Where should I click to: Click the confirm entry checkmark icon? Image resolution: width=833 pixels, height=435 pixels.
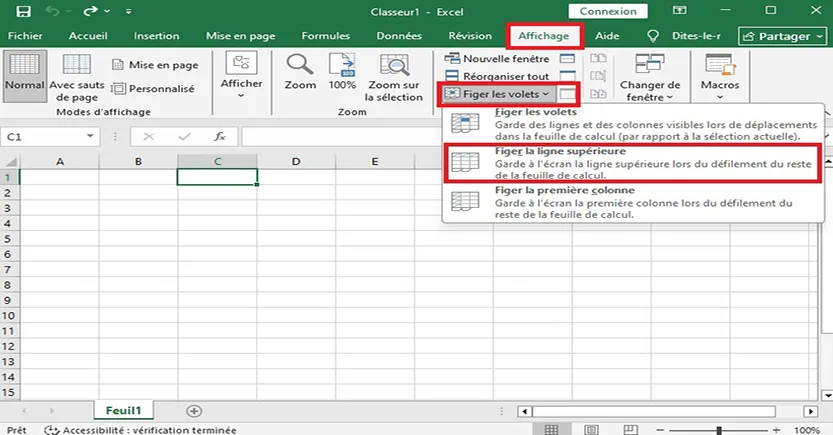tap(184, 137)
